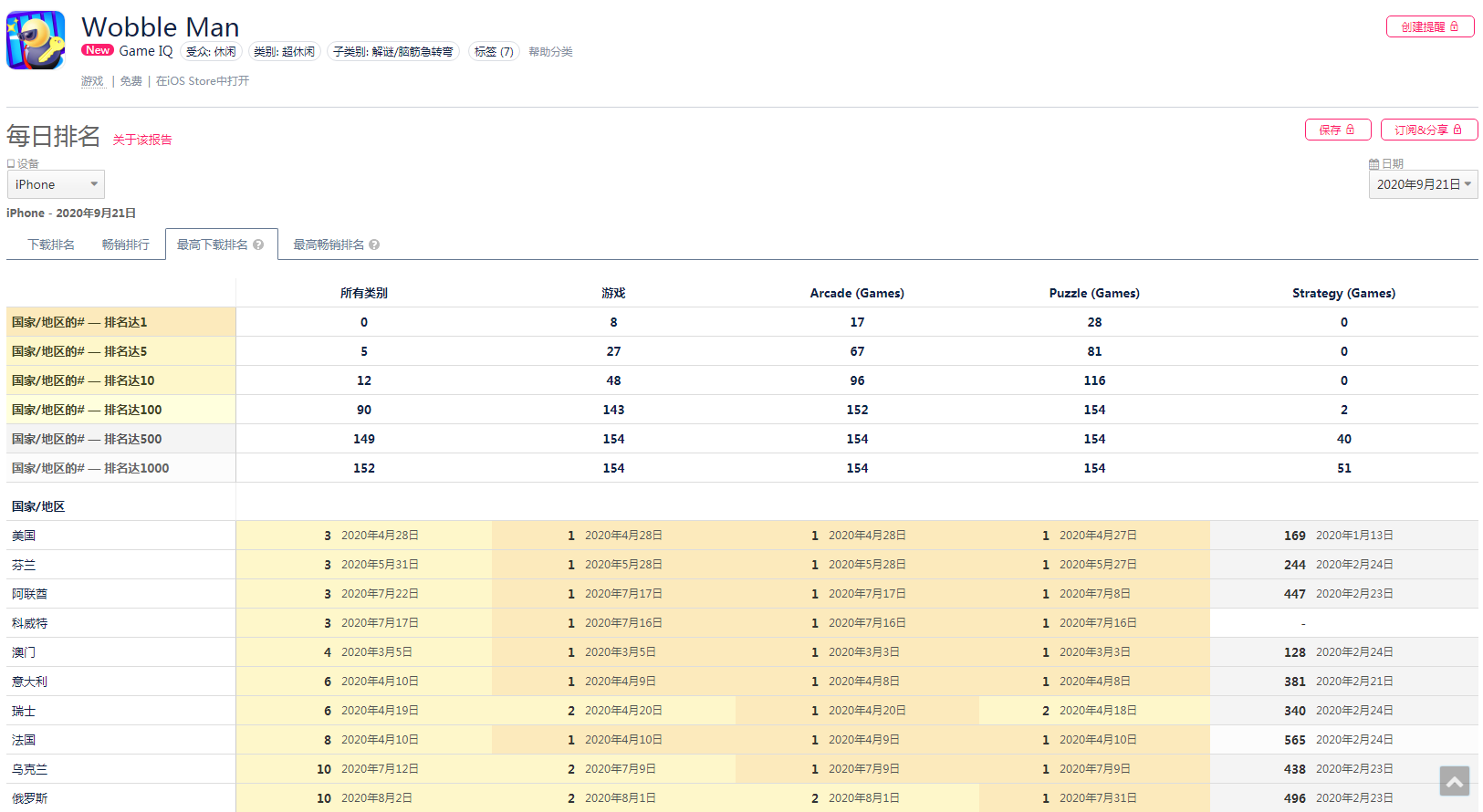Expand the 2020年9月21日 date picker
Screen dimensions: 1483x812
pyautogui.click(x=1422, y=184)
